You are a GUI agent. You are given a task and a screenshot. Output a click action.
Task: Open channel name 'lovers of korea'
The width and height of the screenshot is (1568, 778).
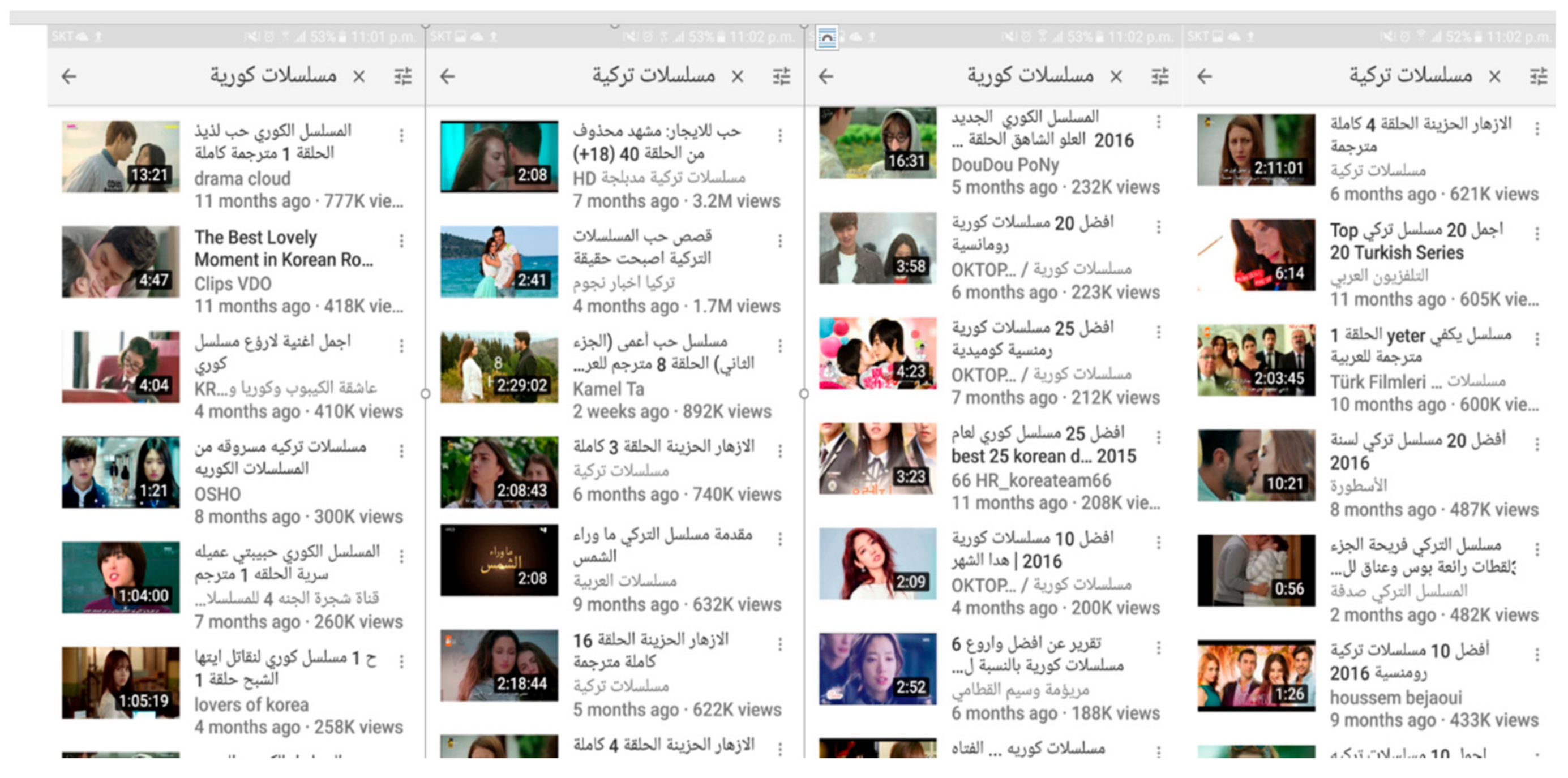point(251,705)
